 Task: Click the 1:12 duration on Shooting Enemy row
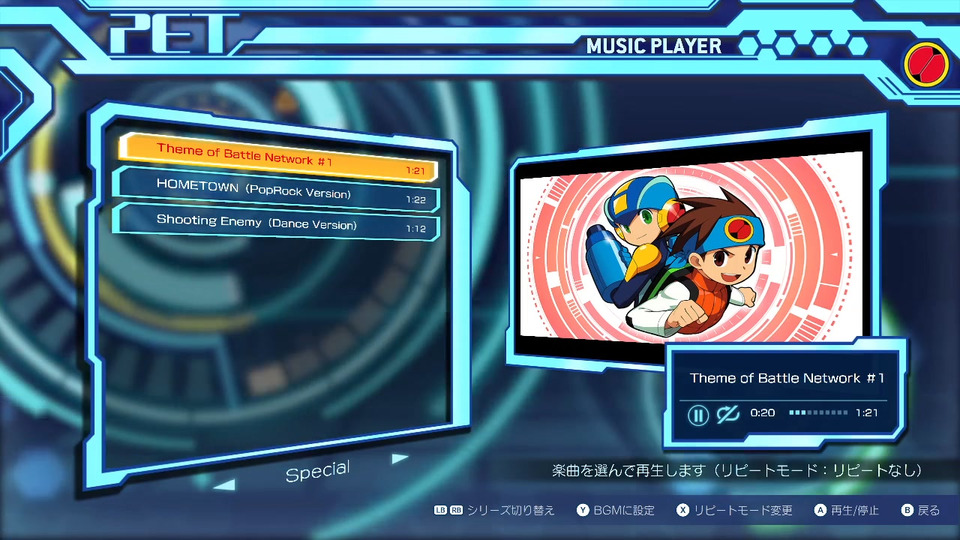[416, 228]
